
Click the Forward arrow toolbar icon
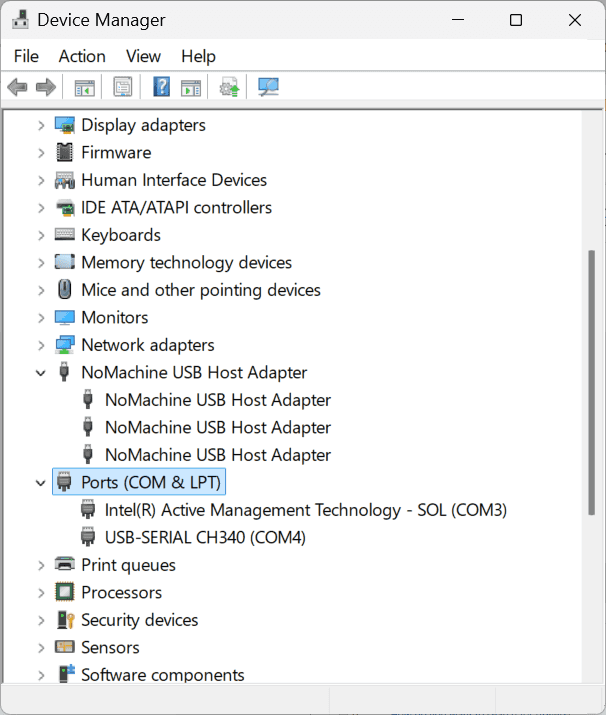(45, 88)
